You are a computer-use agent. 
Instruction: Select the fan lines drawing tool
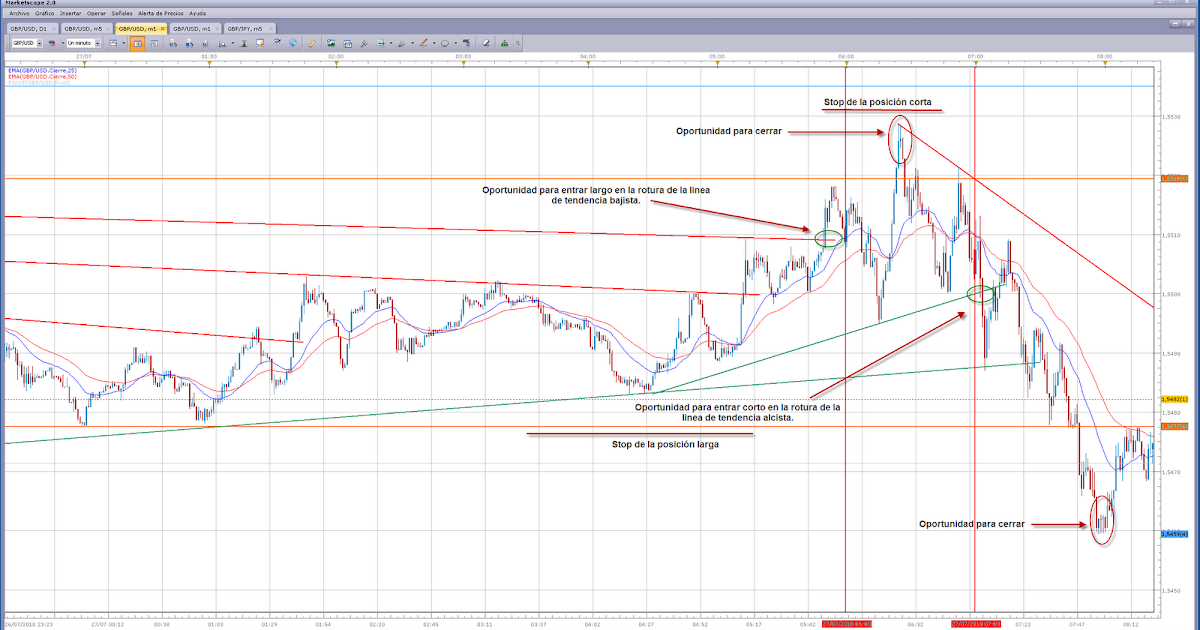[x=401, y=43]
